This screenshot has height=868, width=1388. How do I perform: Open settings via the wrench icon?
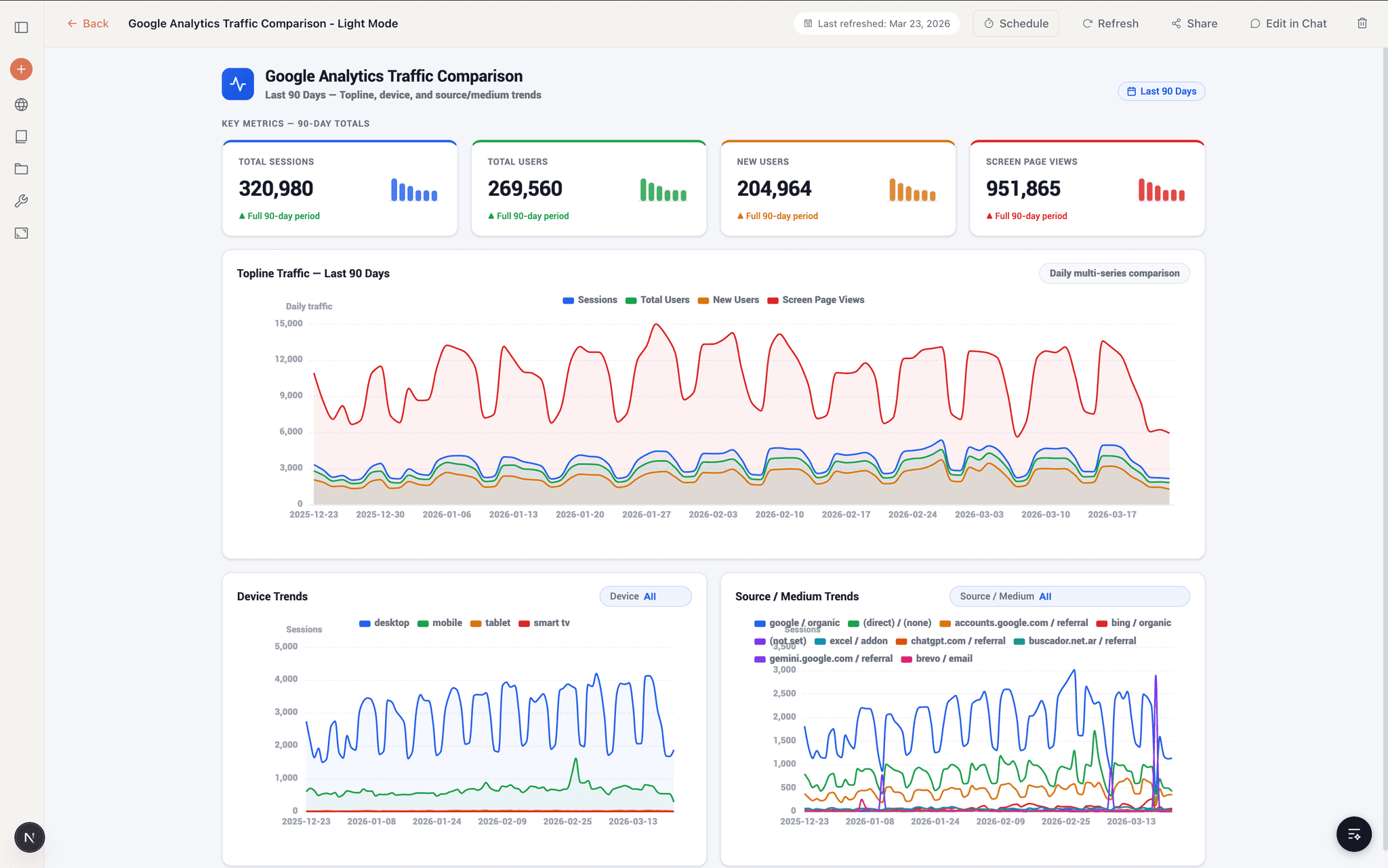pos(21,201)
